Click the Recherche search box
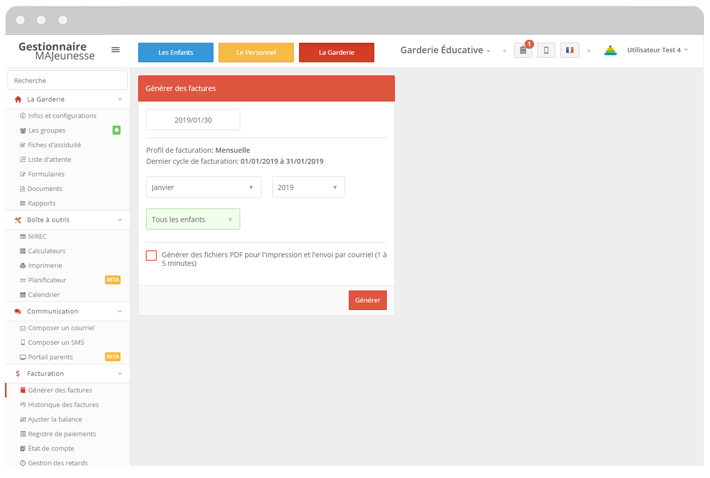710x478 pixels. [68, 80]
